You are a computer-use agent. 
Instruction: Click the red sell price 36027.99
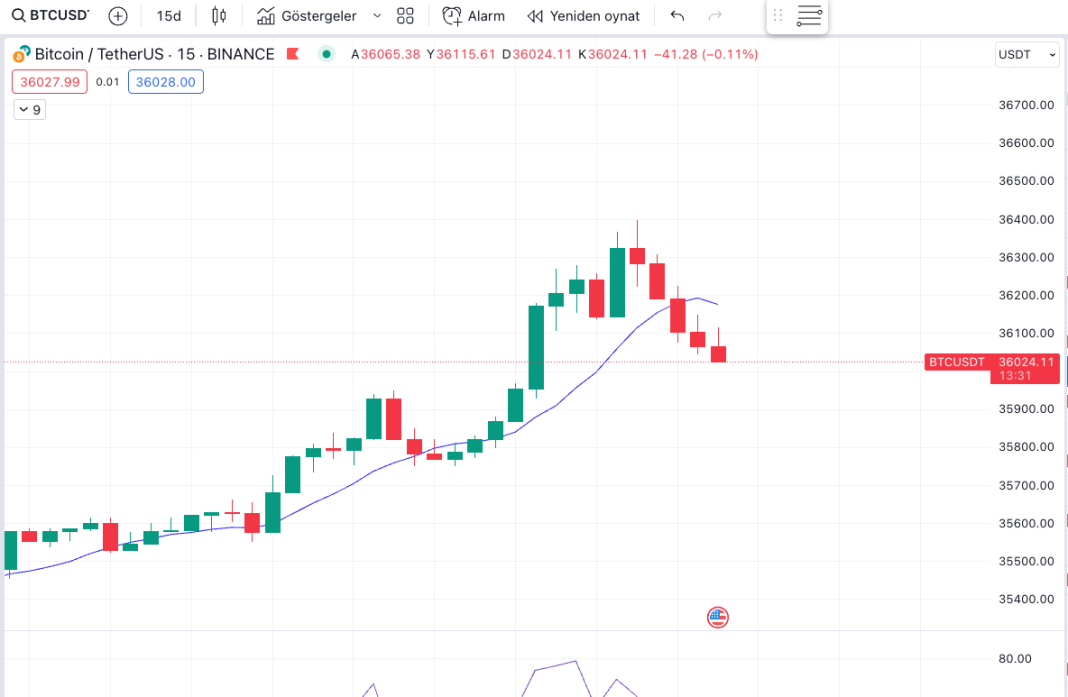point(50,82)
